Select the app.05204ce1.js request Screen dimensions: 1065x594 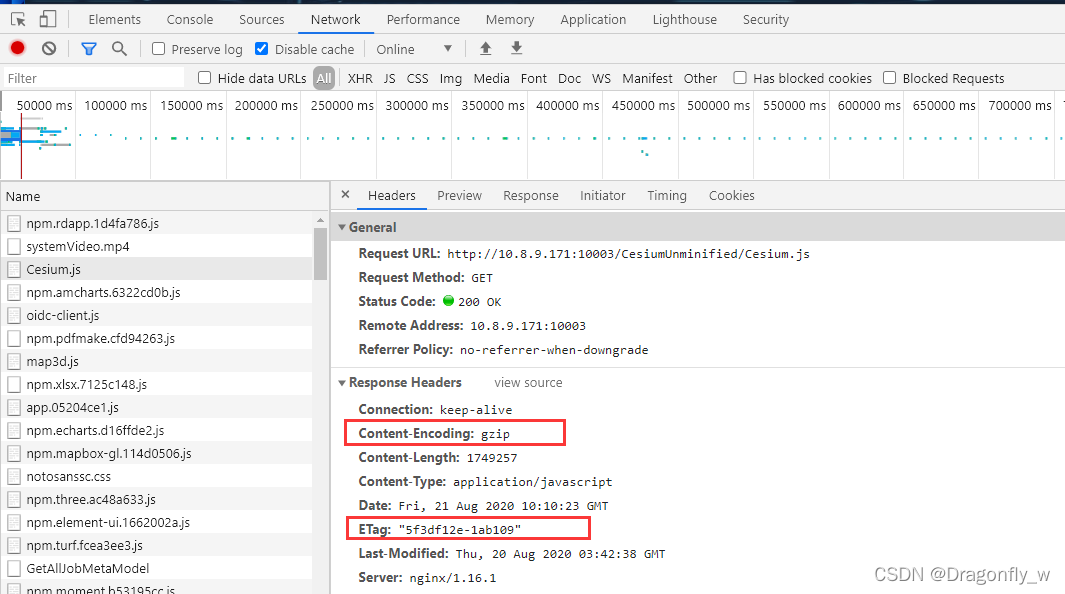[157, 407]
